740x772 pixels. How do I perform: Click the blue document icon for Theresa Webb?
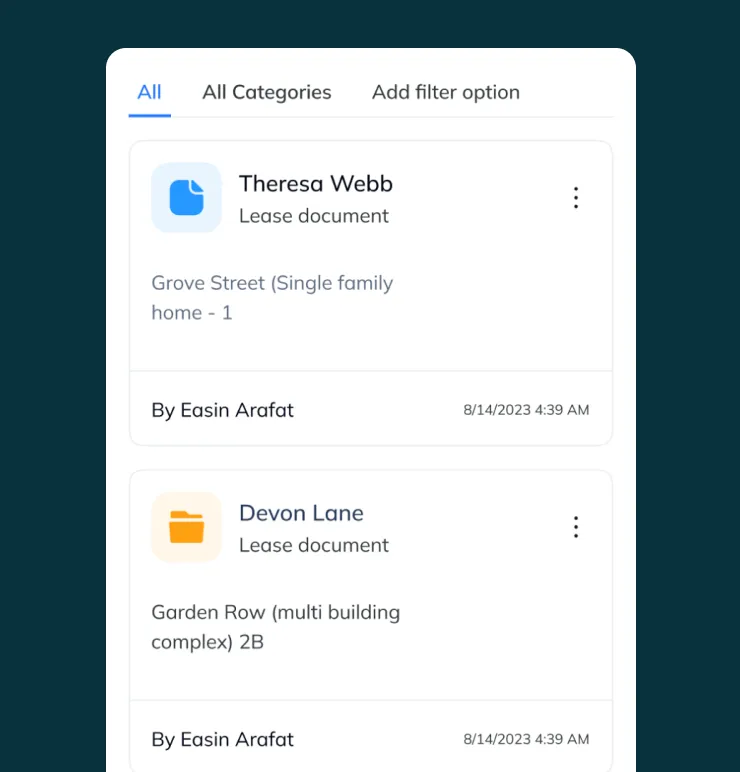point(186,197)
